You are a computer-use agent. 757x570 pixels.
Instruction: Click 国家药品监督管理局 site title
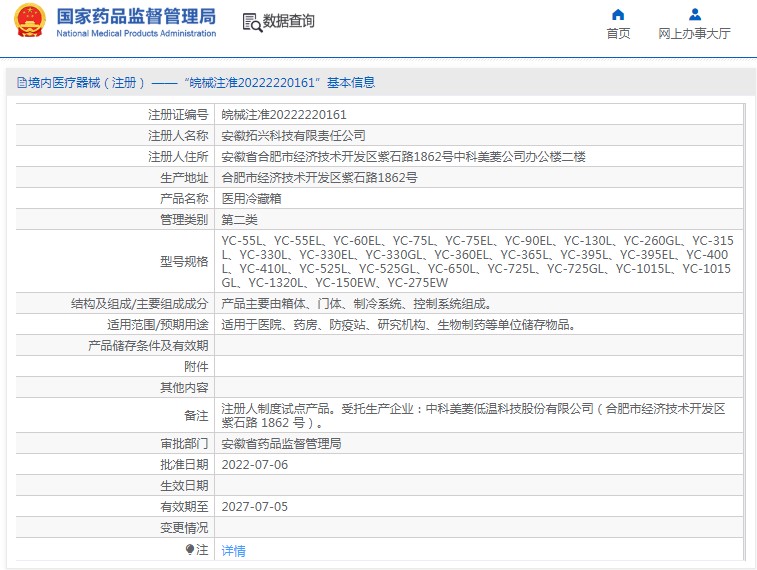click(136, 16)
